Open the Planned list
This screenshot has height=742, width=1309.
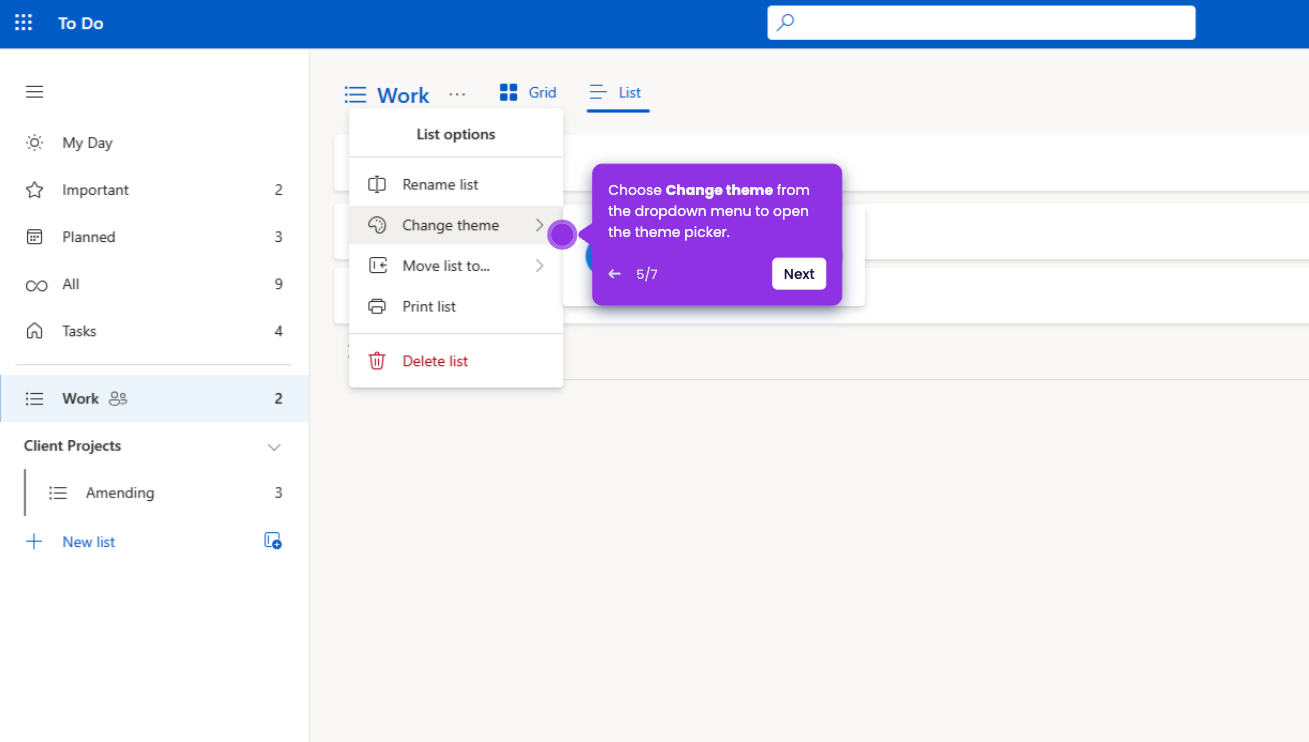coord(154,237)
